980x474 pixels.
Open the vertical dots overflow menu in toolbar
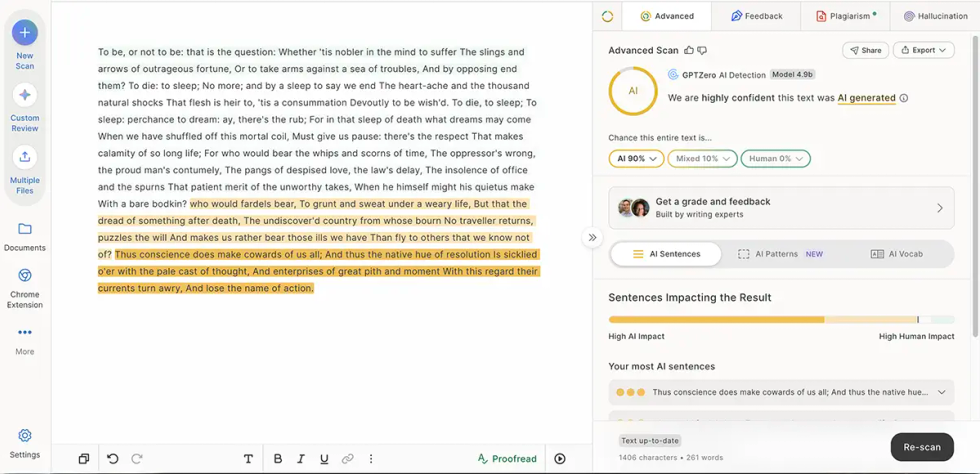coord(371,459)
